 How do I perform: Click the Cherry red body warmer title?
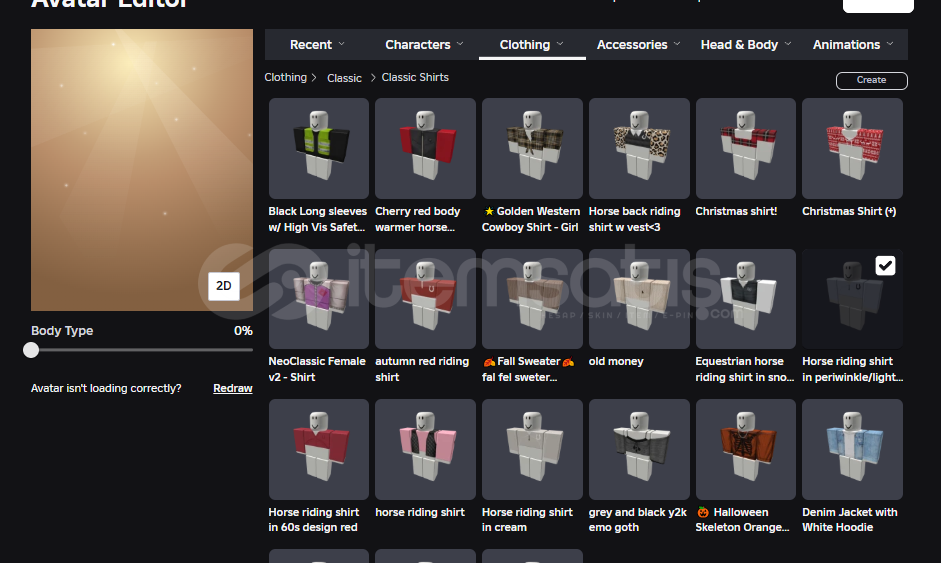coord(418,219)
